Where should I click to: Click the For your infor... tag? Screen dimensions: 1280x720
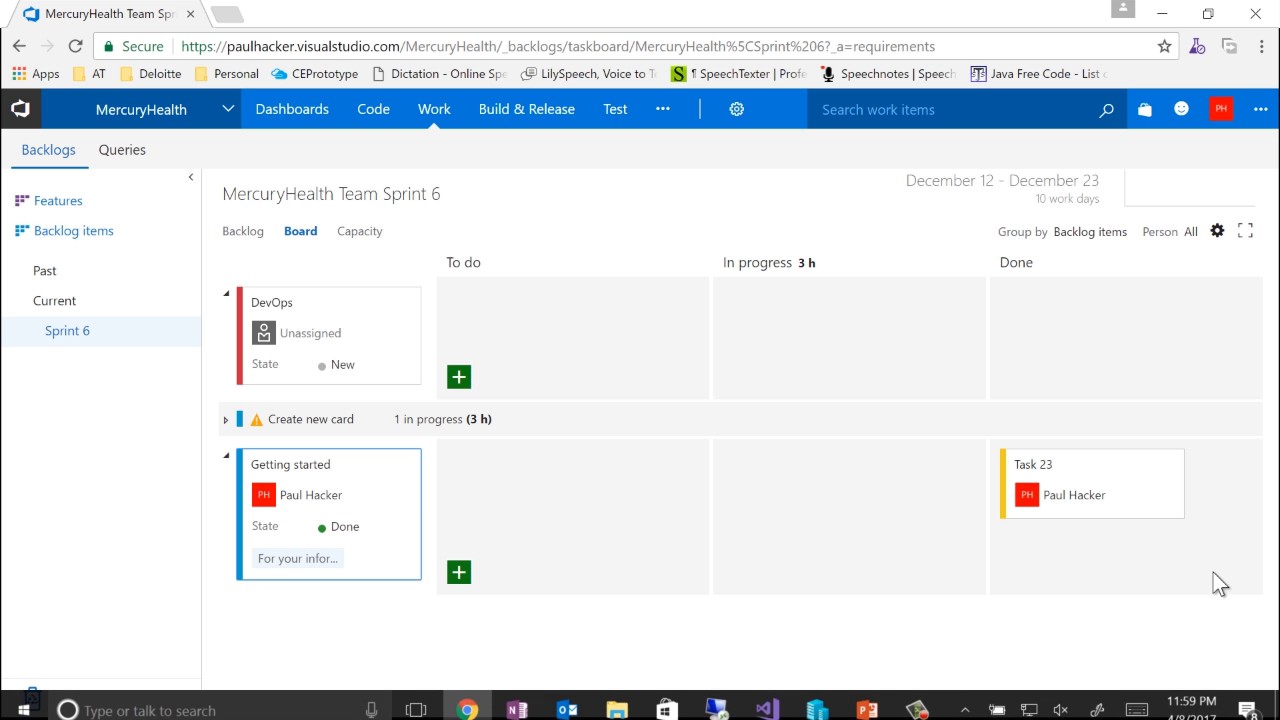point(297,559)
